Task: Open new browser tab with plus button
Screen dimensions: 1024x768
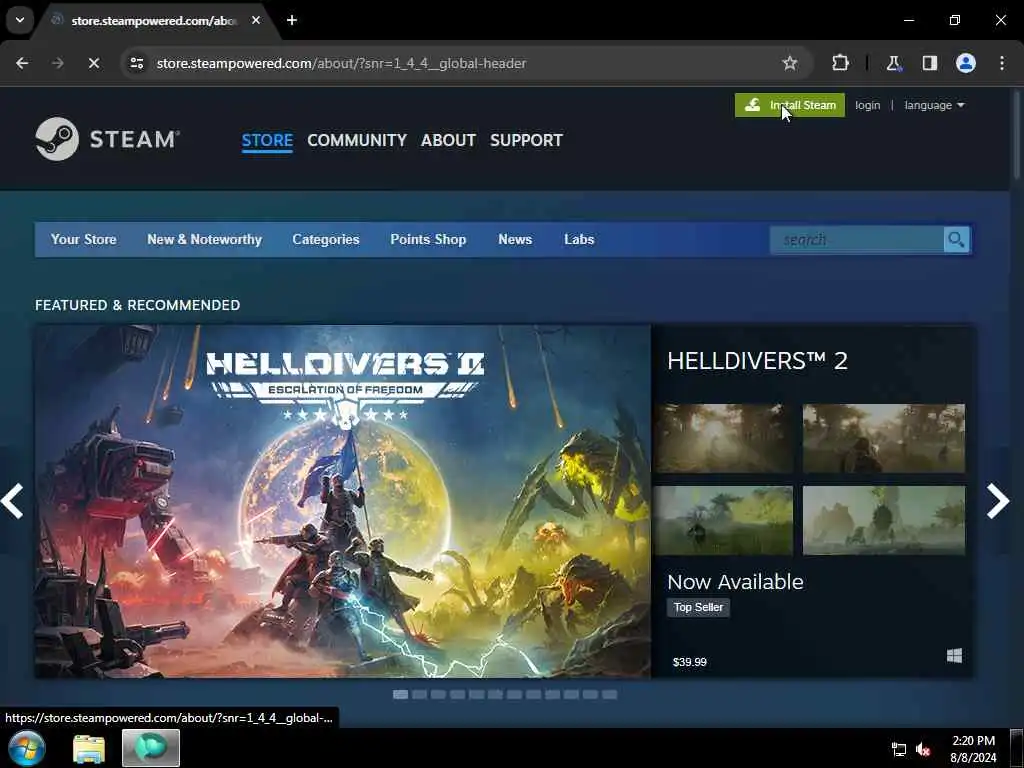Action: (292, 20)
